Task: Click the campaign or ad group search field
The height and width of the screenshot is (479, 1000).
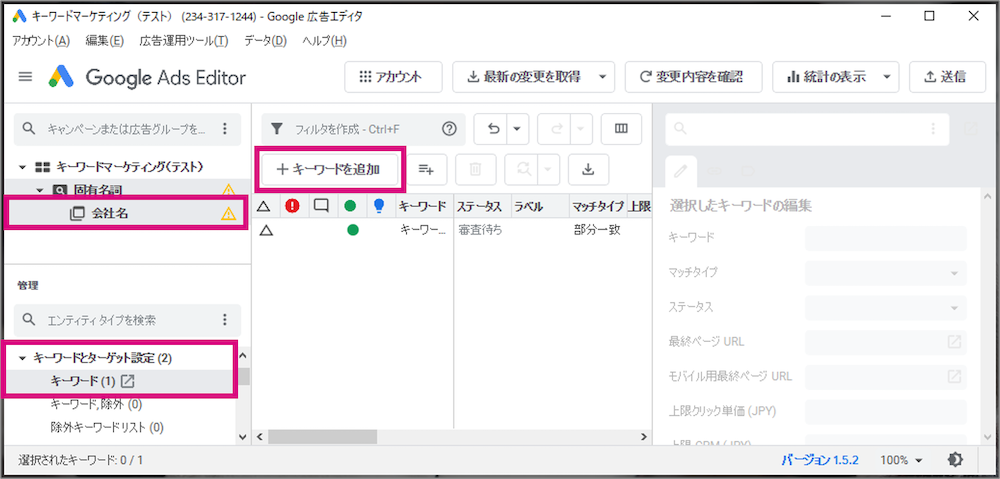Action: click(127, 129)
